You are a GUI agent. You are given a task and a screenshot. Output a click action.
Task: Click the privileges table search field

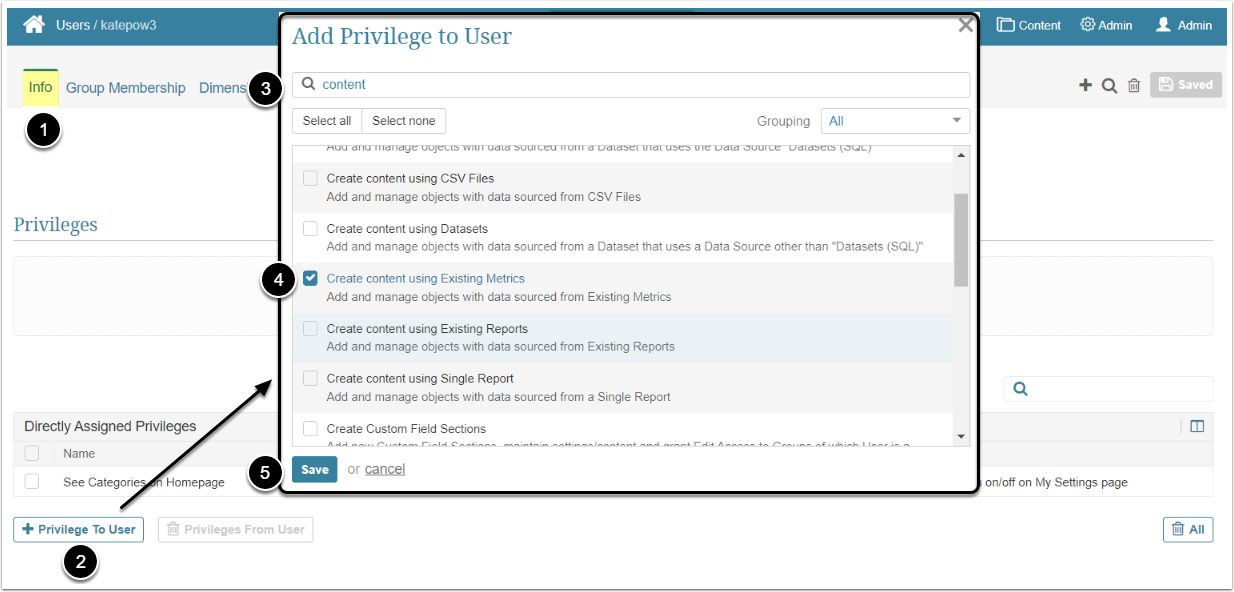point(1108,389)
